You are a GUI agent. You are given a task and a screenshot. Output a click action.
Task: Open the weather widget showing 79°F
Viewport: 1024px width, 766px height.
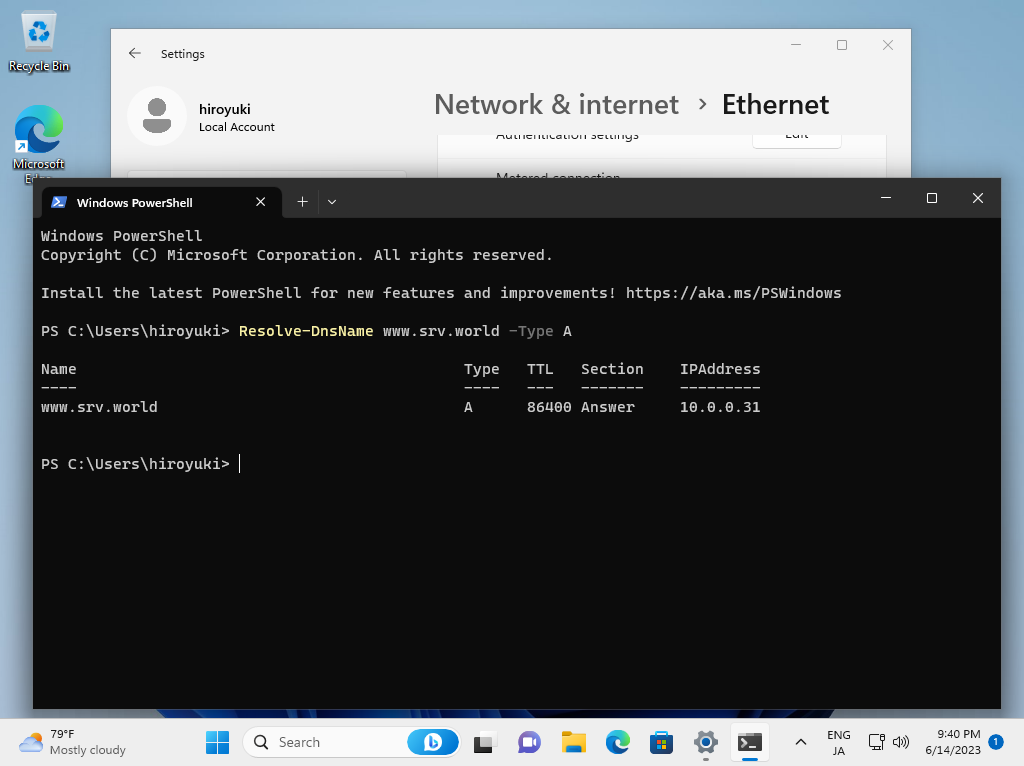72,742
